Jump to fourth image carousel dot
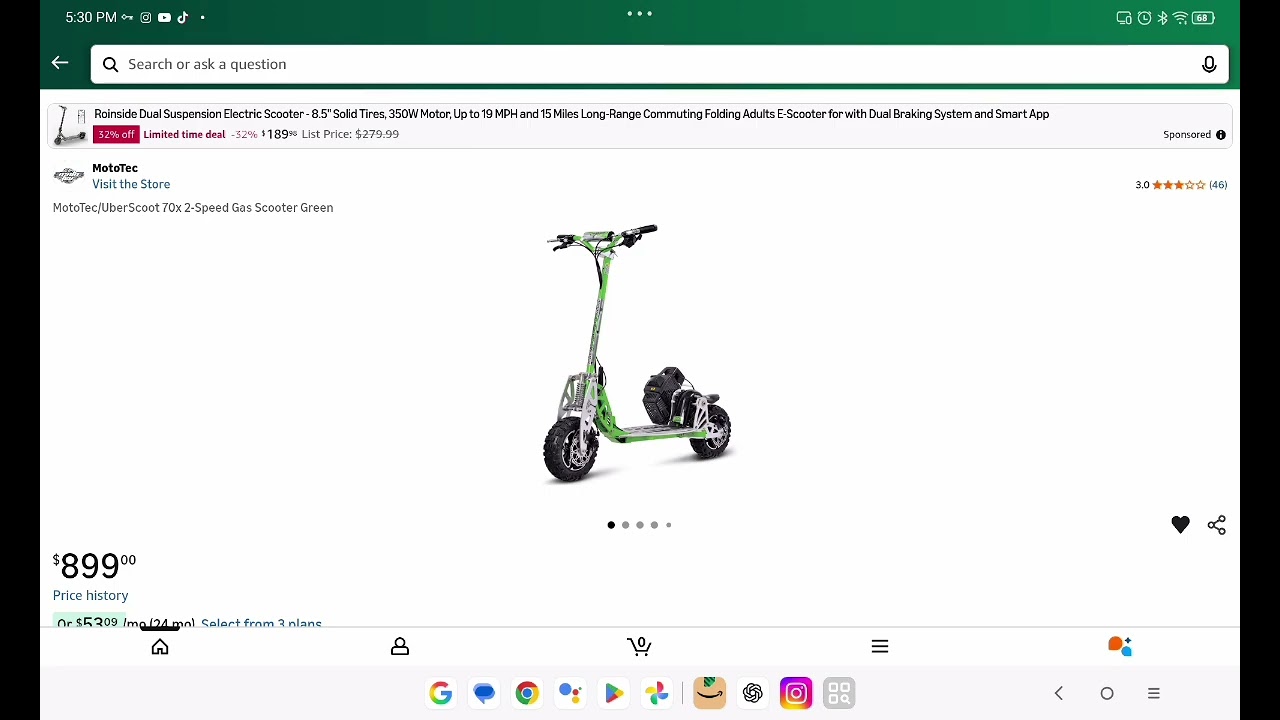The image size is (1280, 720). tap(654, 525)
